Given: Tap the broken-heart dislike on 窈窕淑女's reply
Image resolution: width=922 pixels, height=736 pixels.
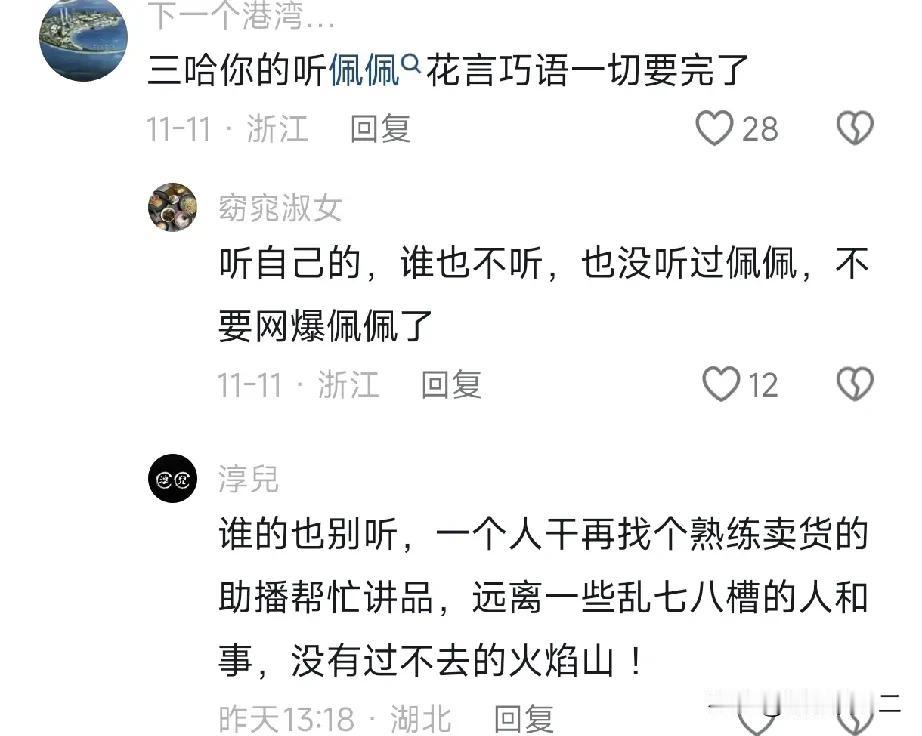Looking at the screenshot, I should [855, 384].
